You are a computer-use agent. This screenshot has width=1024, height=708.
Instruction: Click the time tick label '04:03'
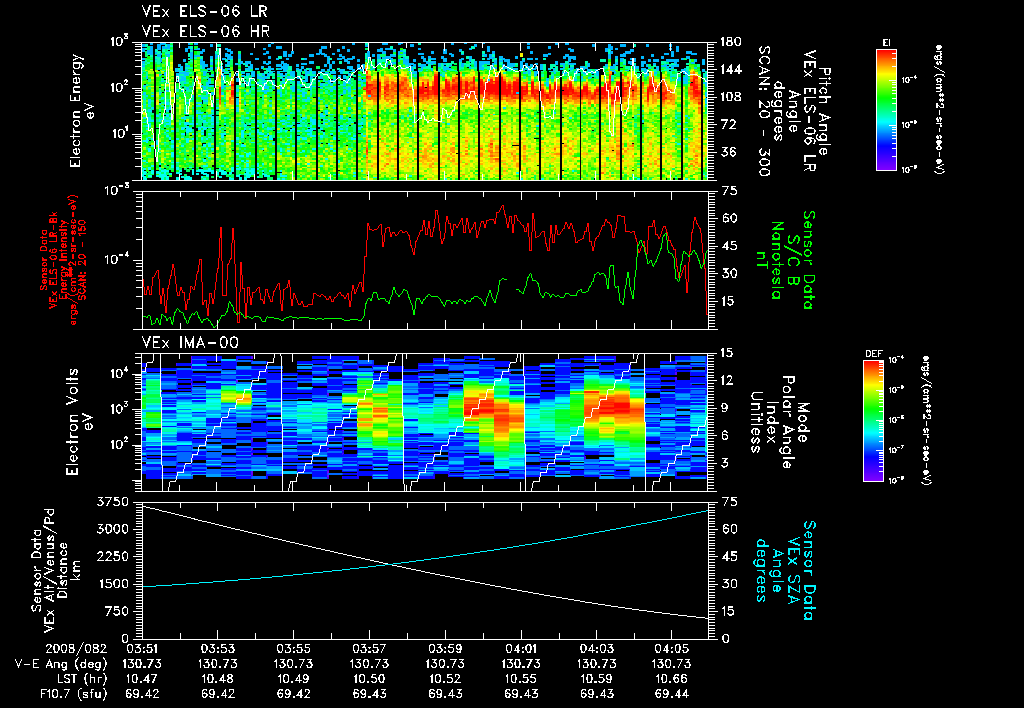[596, 649]
